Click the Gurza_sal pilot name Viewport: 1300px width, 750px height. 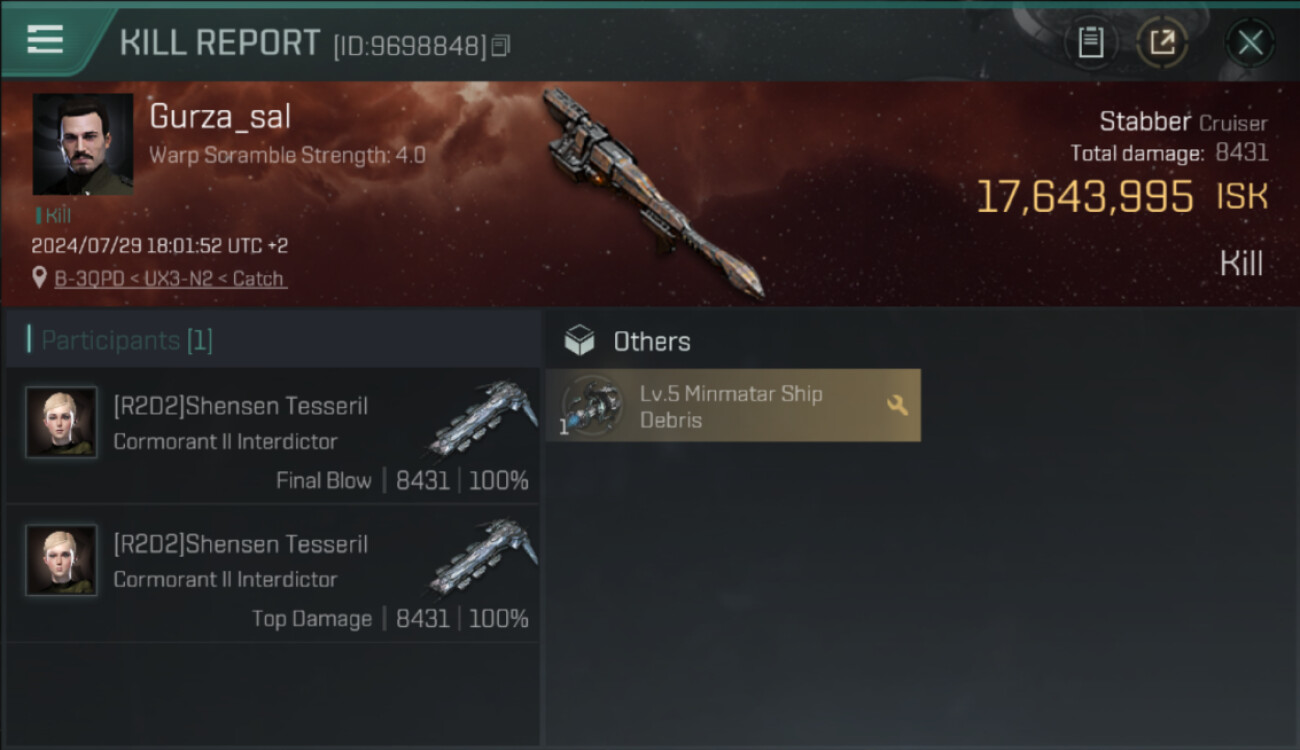220,117
